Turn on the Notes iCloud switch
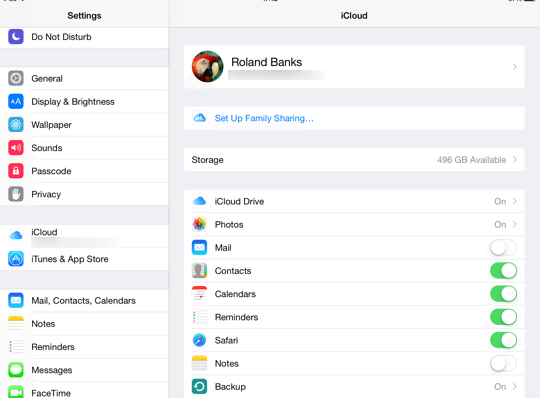540x405 pixels. click(503, 363)
